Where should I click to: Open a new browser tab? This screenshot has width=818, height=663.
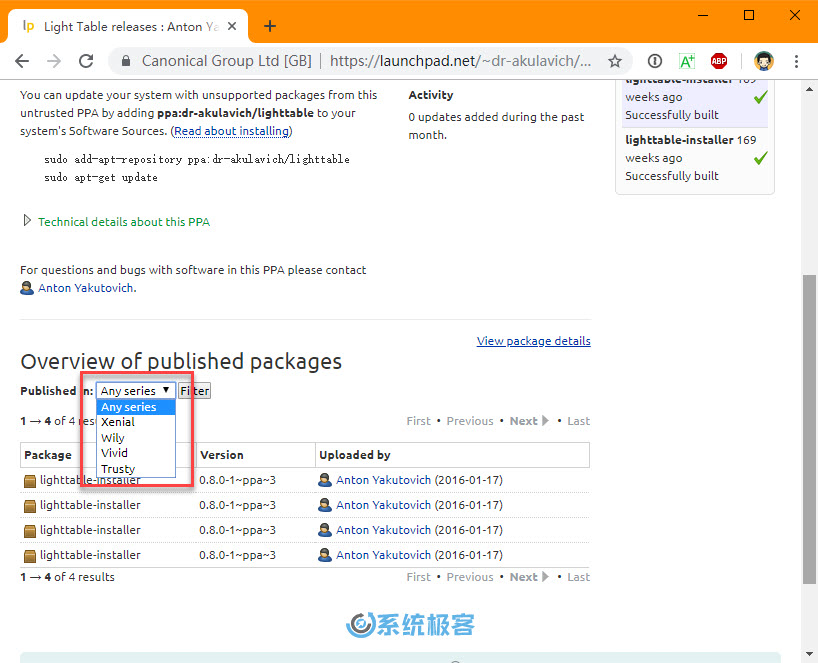(270, 26)
